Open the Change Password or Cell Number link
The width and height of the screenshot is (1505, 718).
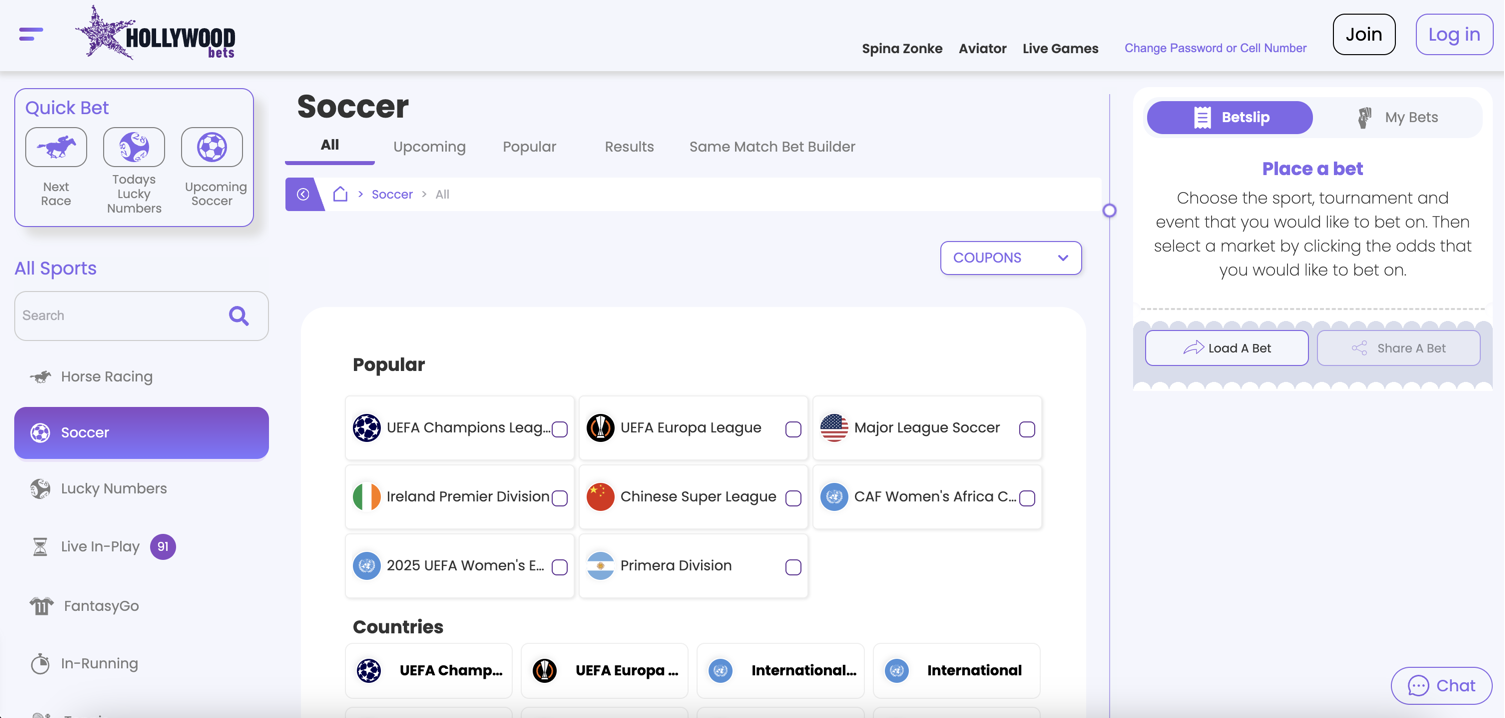(x=1215, y=48)
